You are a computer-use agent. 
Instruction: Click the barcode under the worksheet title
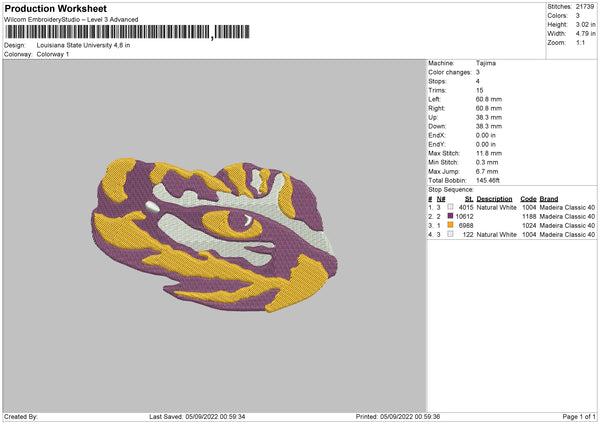(x=127, y=32)
